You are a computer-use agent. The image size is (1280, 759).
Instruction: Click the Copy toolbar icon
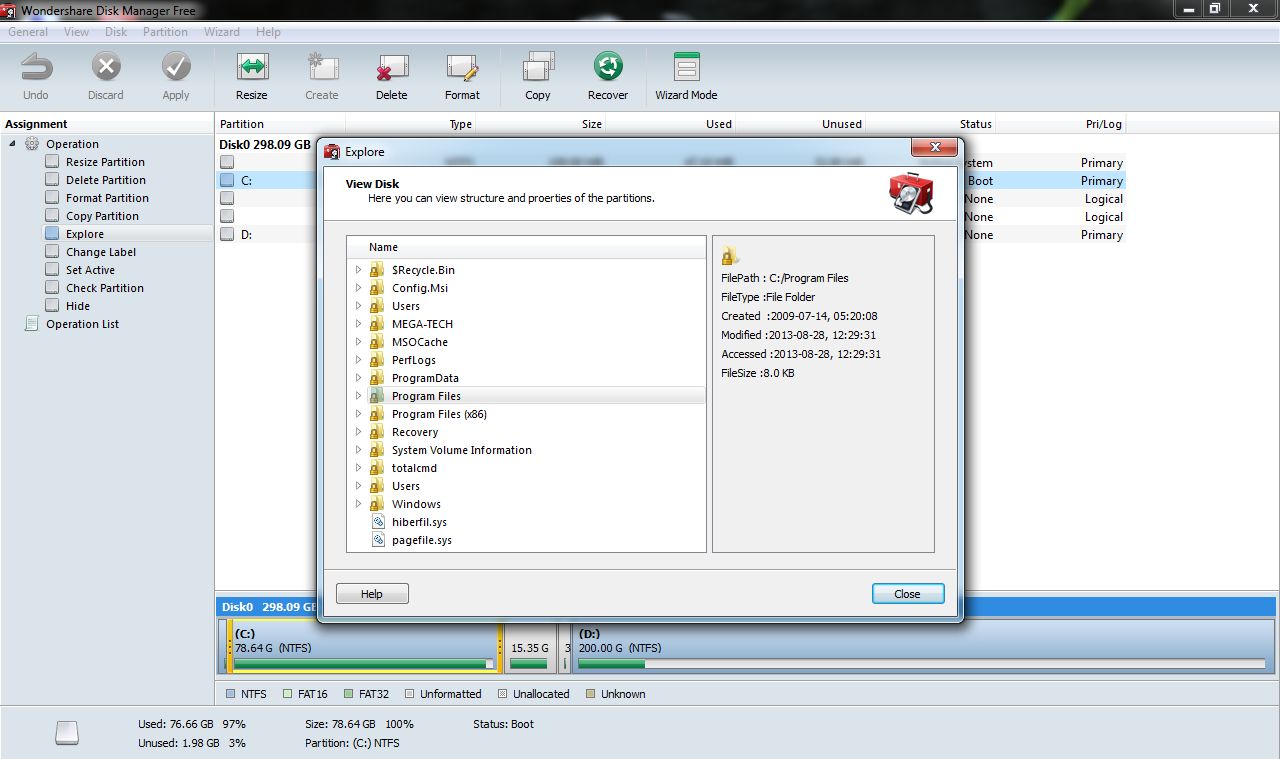coord(538,68)
